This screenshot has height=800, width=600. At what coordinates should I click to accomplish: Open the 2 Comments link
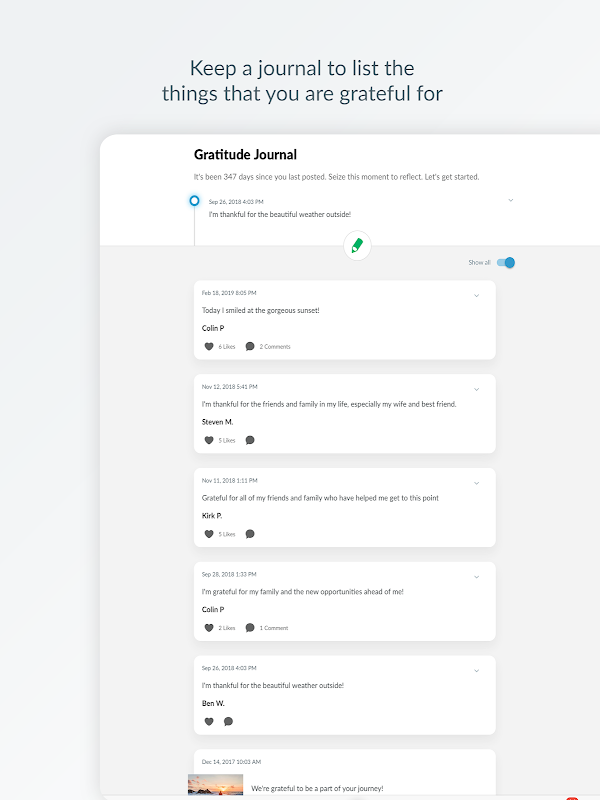(275, 347)
